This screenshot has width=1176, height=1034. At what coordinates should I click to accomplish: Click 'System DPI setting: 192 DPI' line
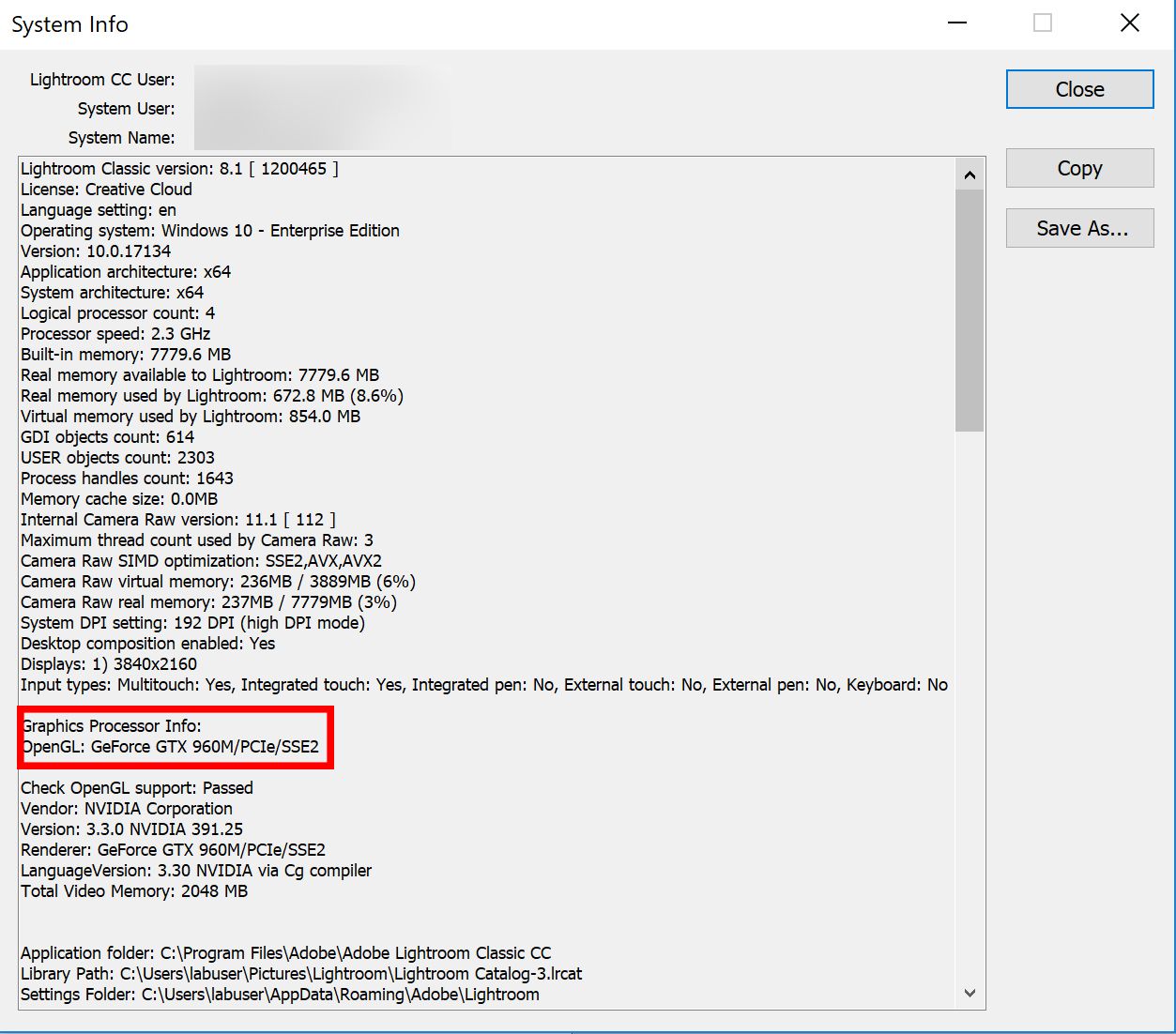192,623
